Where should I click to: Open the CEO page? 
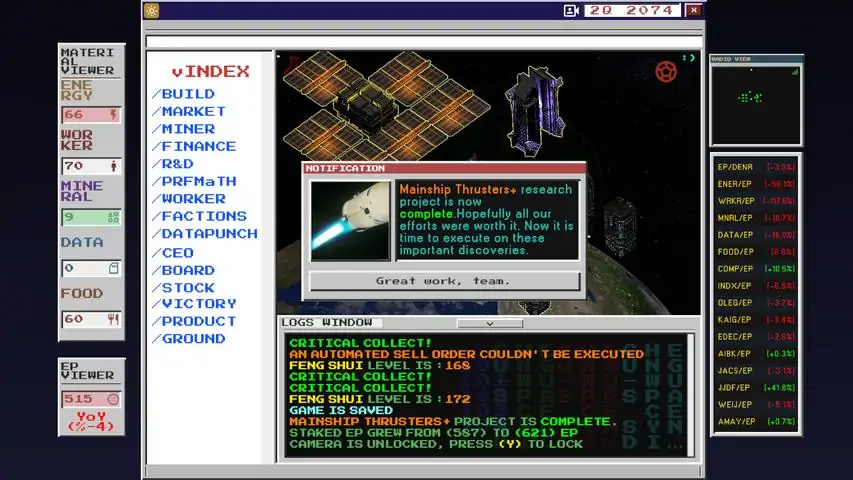pyautogui.click(x=173, y=253)
